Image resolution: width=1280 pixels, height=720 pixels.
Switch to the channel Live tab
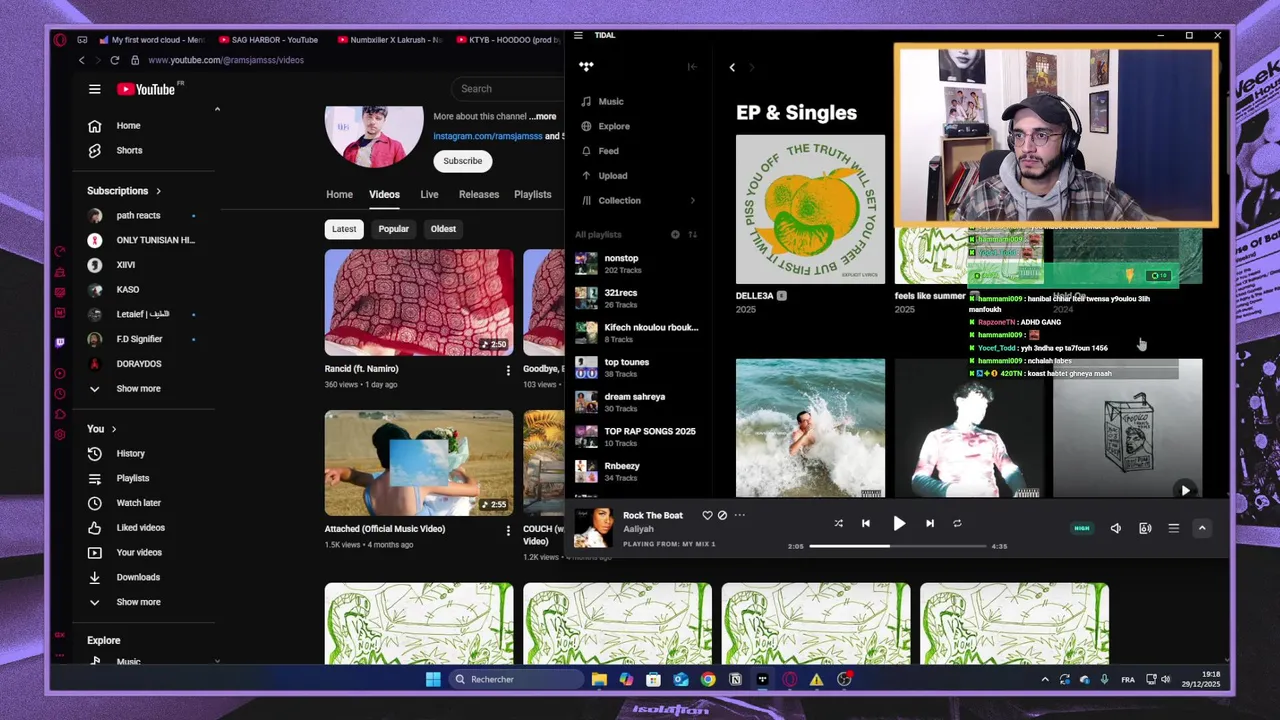point(429,194)
